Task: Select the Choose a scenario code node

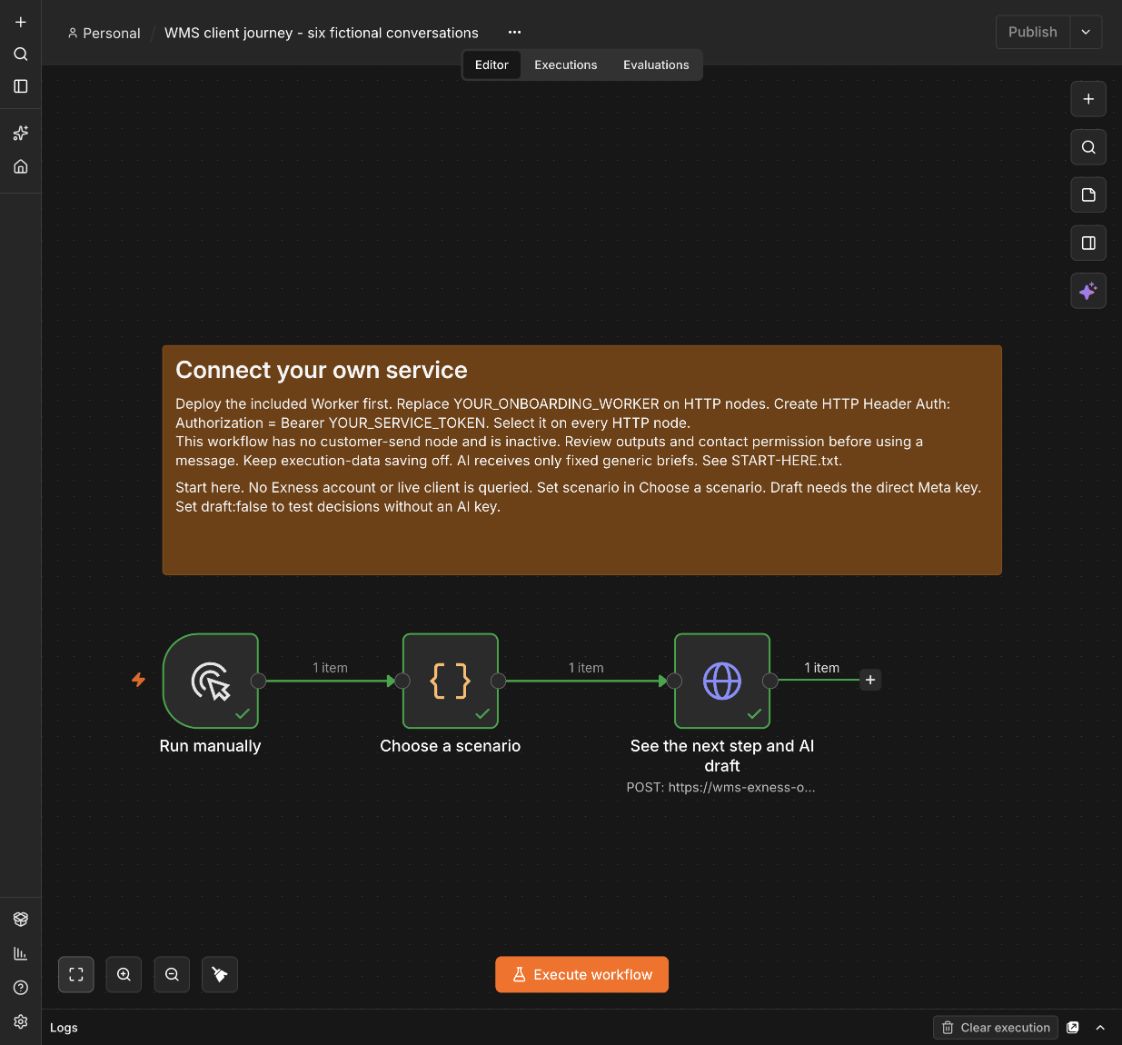Action: 450,681
